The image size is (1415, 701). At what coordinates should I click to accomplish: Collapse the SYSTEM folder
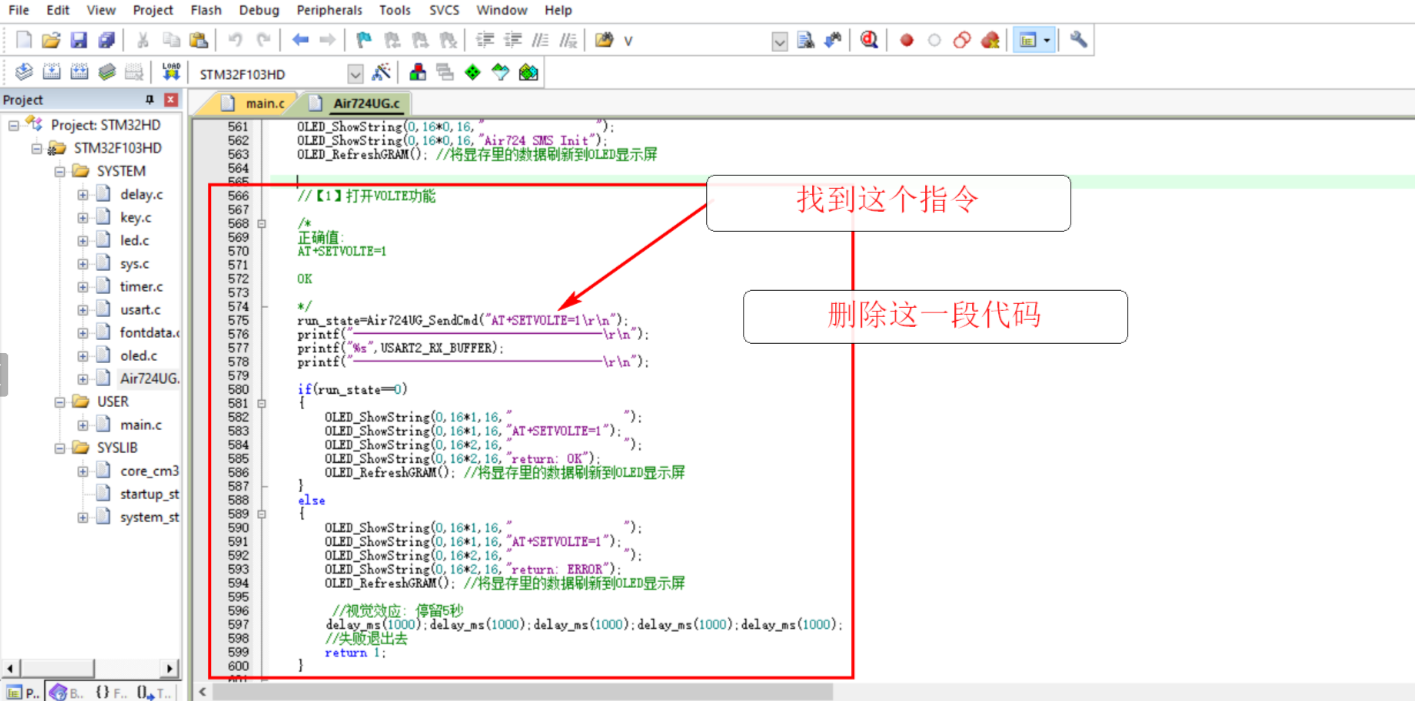pyautogui.click(x=60, y=171)
